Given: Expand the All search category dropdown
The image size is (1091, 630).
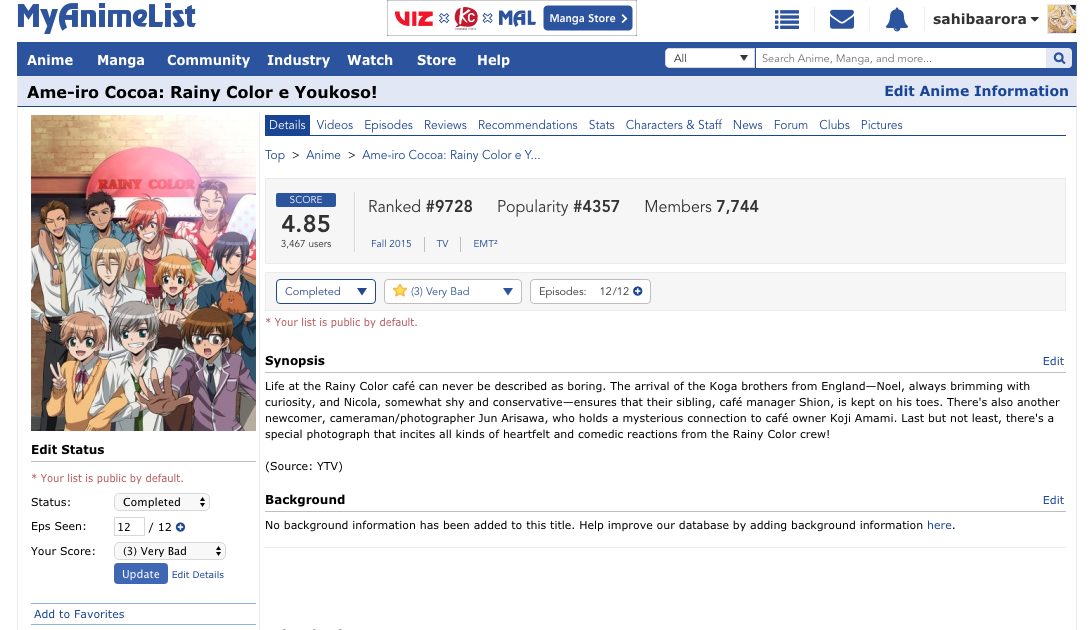Looking at the screenshot, I should 710,59.
